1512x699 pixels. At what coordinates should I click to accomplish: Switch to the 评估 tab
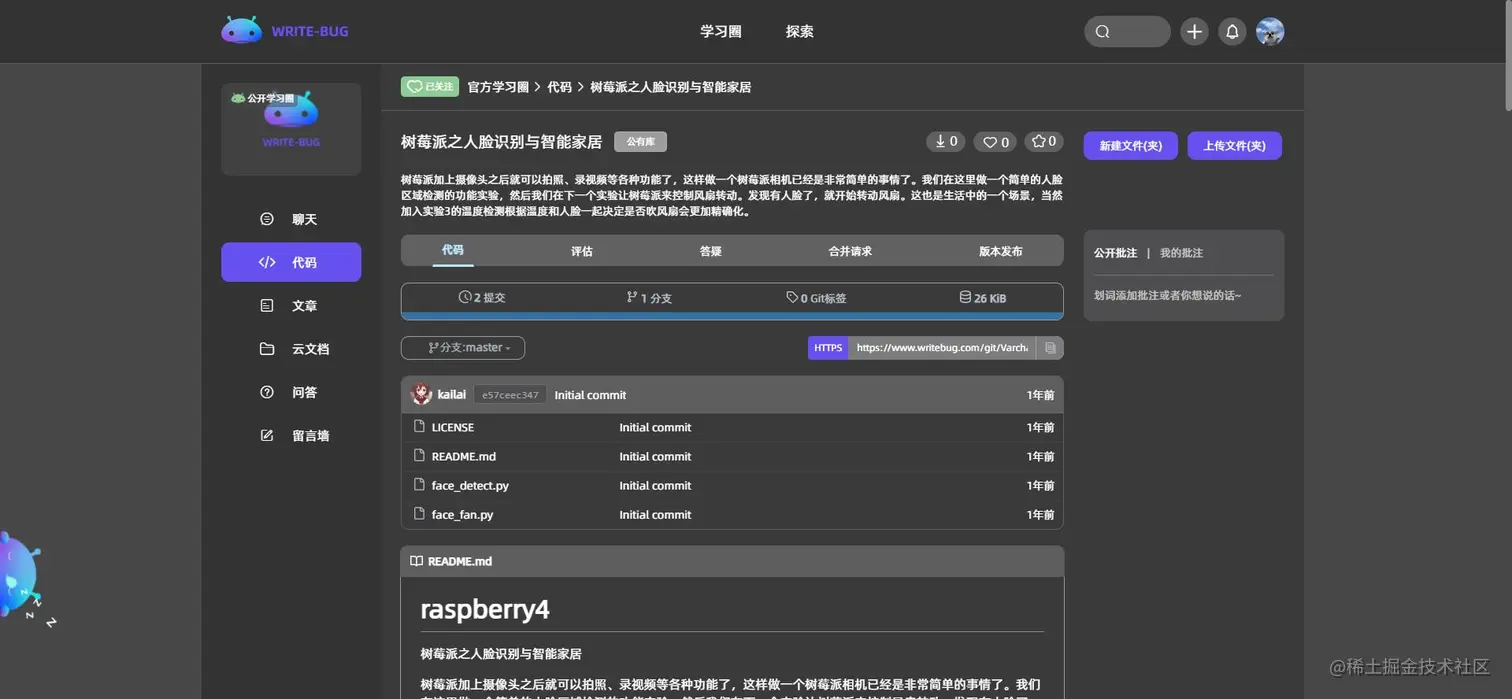point(582,251)
